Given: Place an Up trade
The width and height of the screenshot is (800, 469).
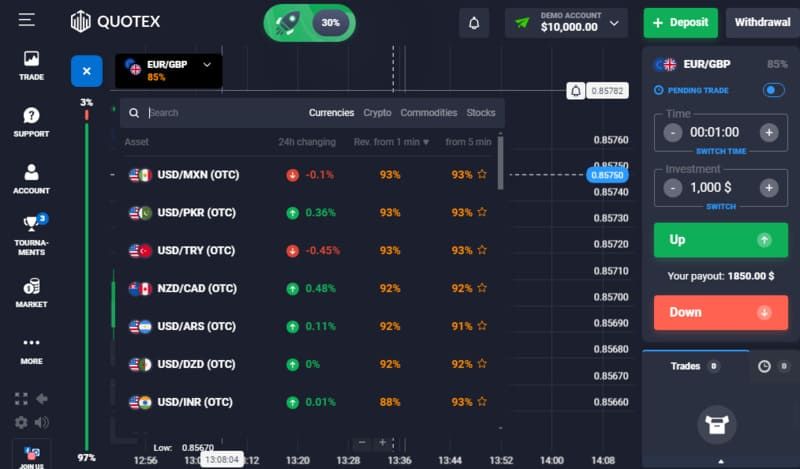Looking at the screenshot, I should coord(720,240).
